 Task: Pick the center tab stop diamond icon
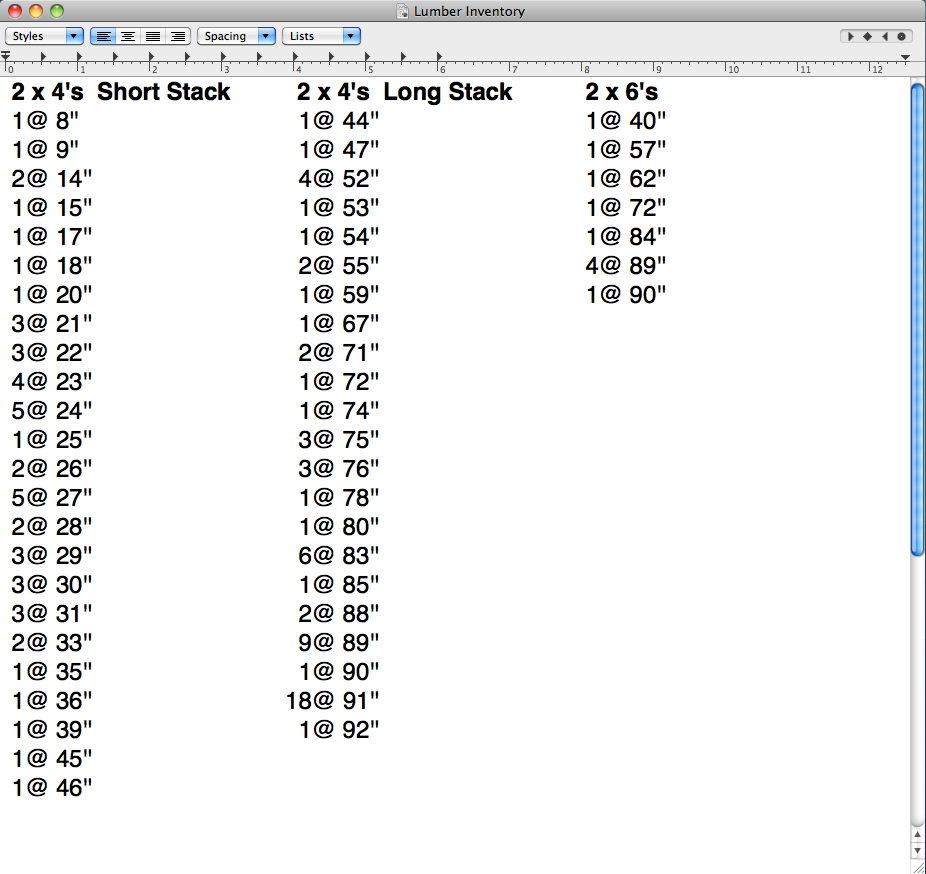(x=868, y=37)
